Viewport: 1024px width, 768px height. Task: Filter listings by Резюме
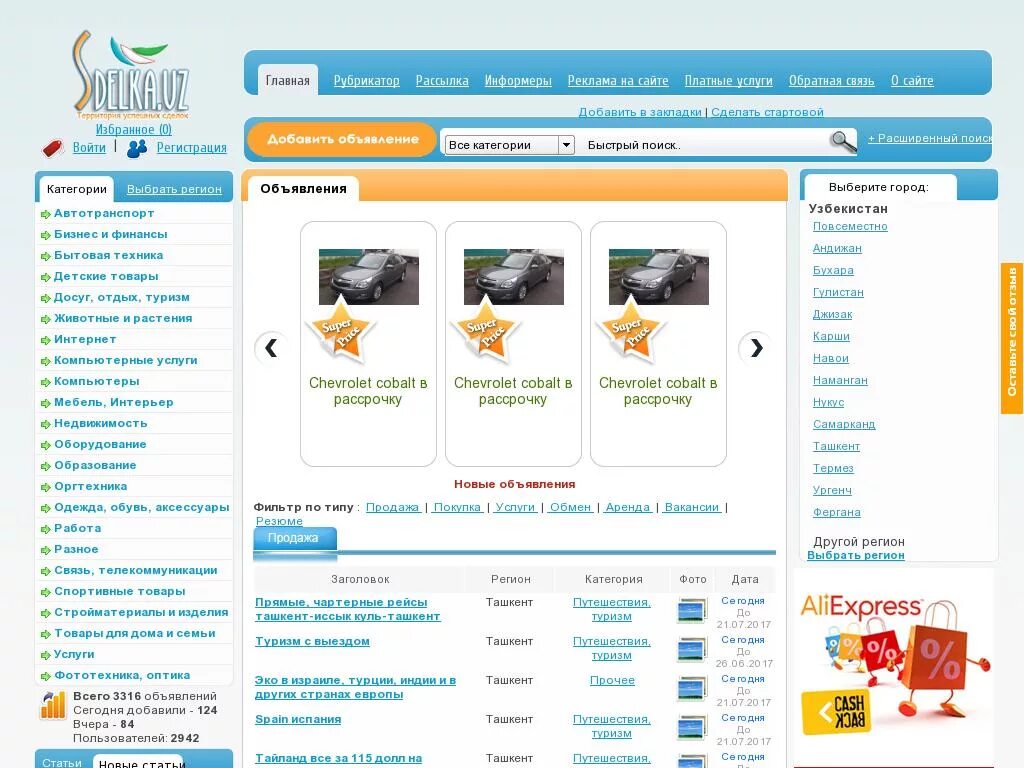(280, 521)
